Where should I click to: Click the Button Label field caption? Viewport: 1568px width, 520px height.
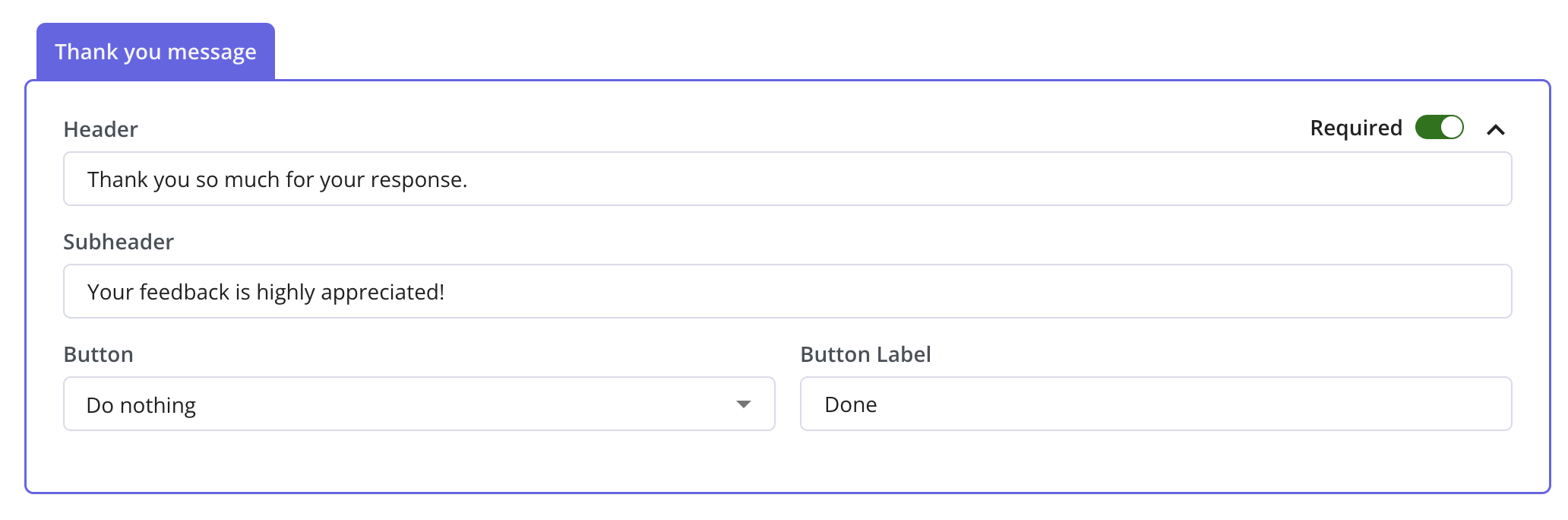865,354
